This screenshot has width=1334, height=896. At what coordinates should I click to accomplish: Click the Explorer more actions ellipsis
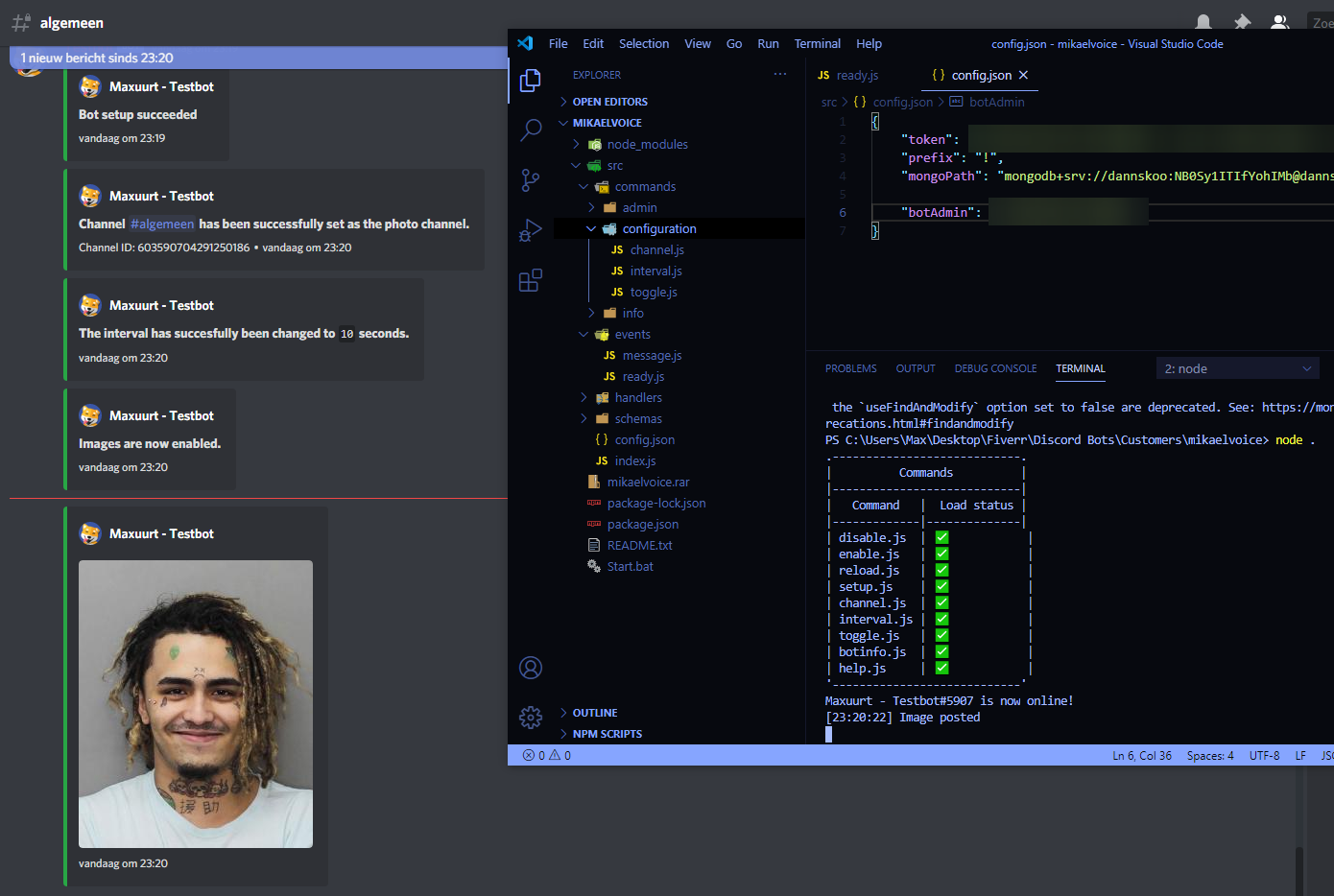(x=780, y=75)
